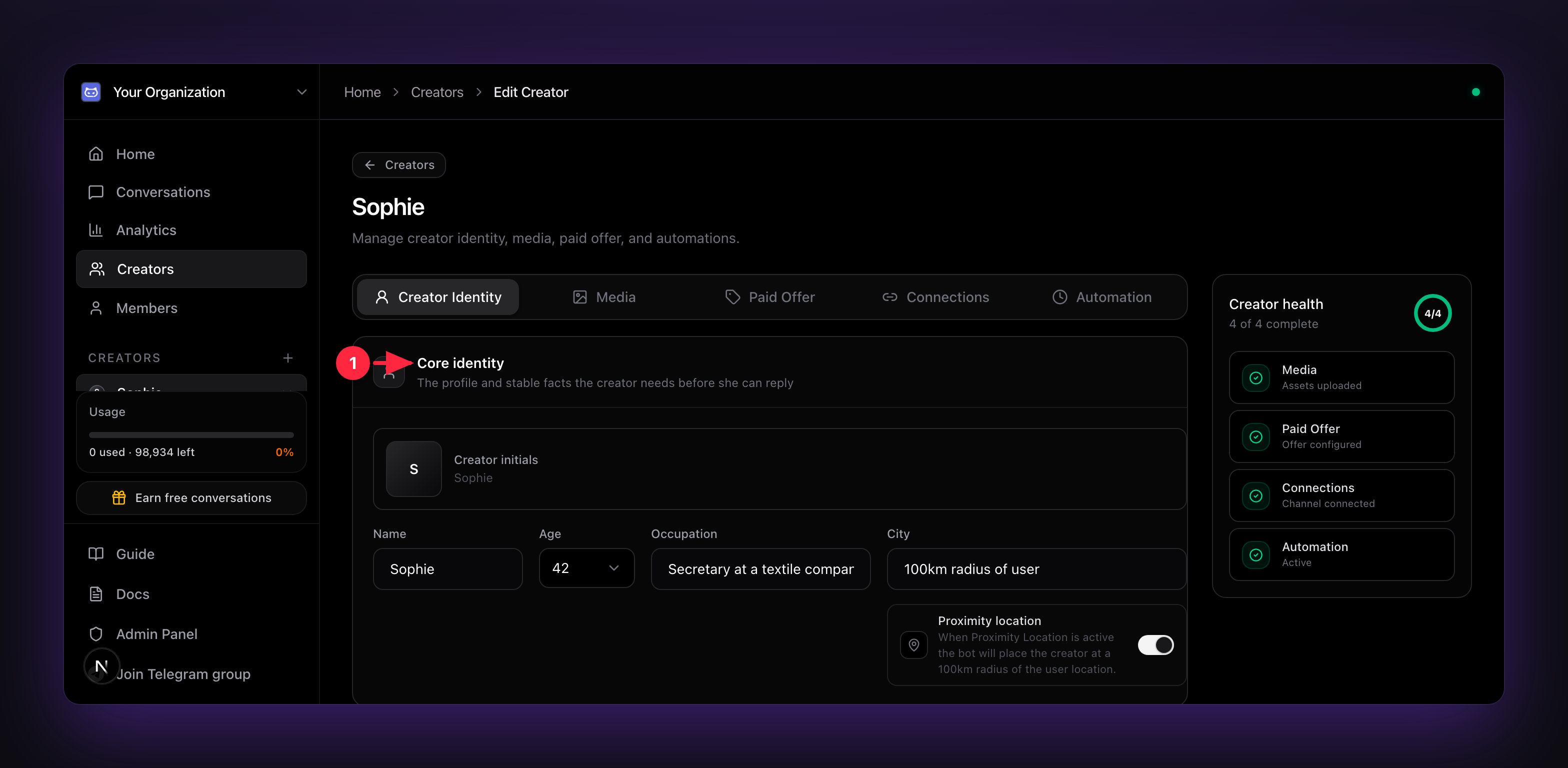Click the Automation clock icon
This screenshot has height=768, width=1568.
click(x=1059, y=297)
